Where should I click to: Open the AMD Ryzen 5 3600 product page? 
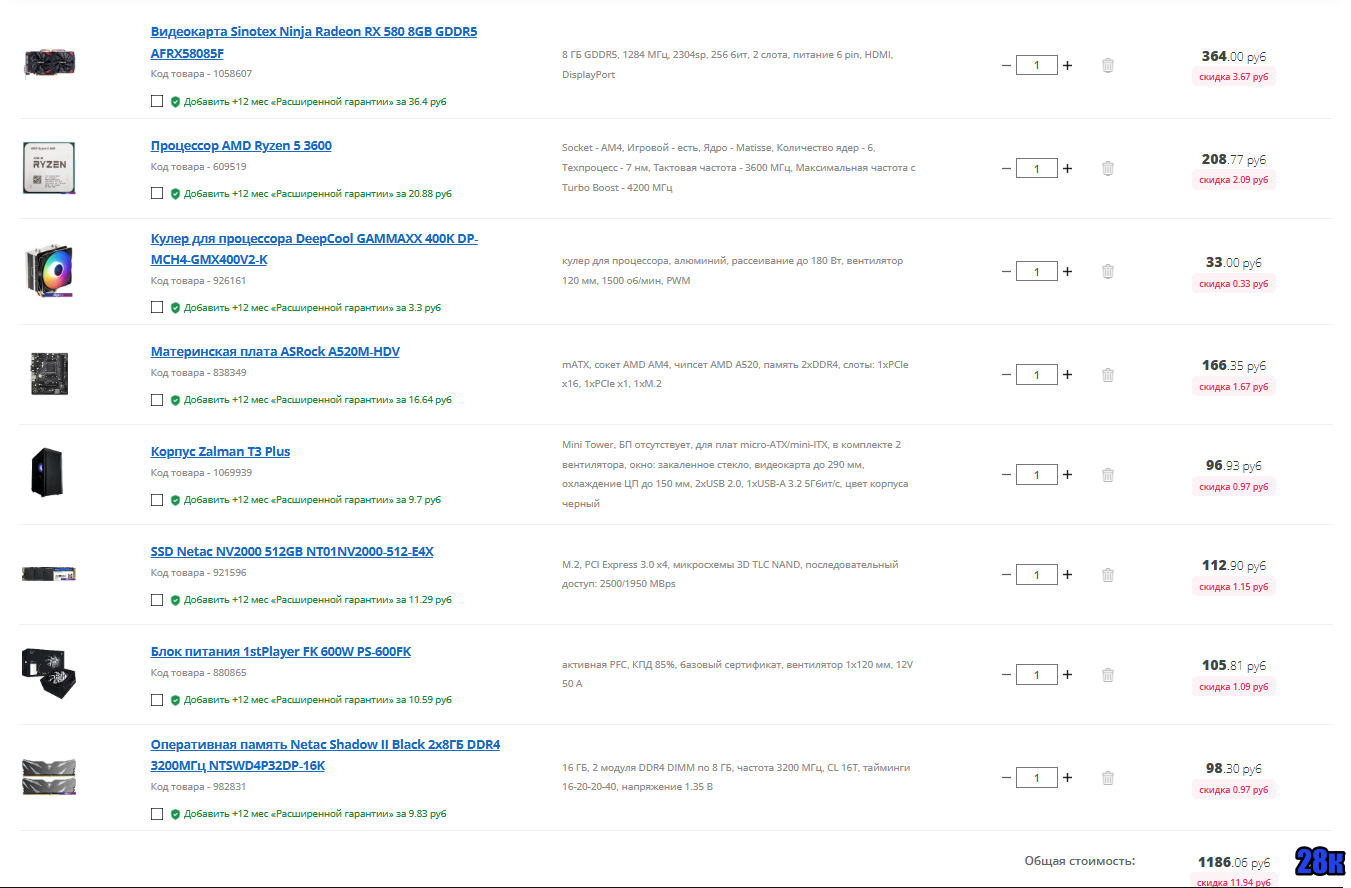[241, 145]
